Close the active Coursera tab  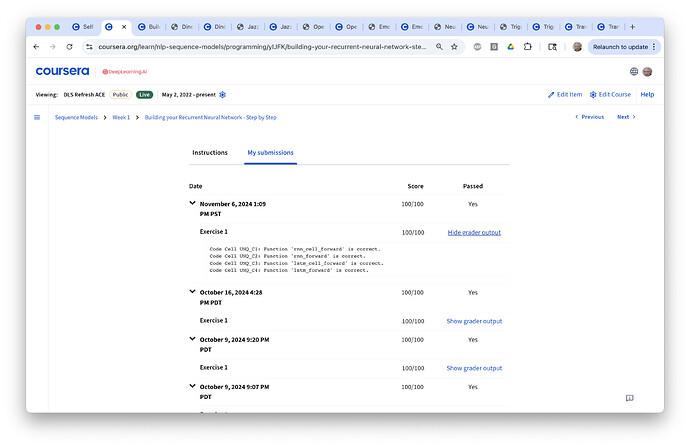coord(124,27)
